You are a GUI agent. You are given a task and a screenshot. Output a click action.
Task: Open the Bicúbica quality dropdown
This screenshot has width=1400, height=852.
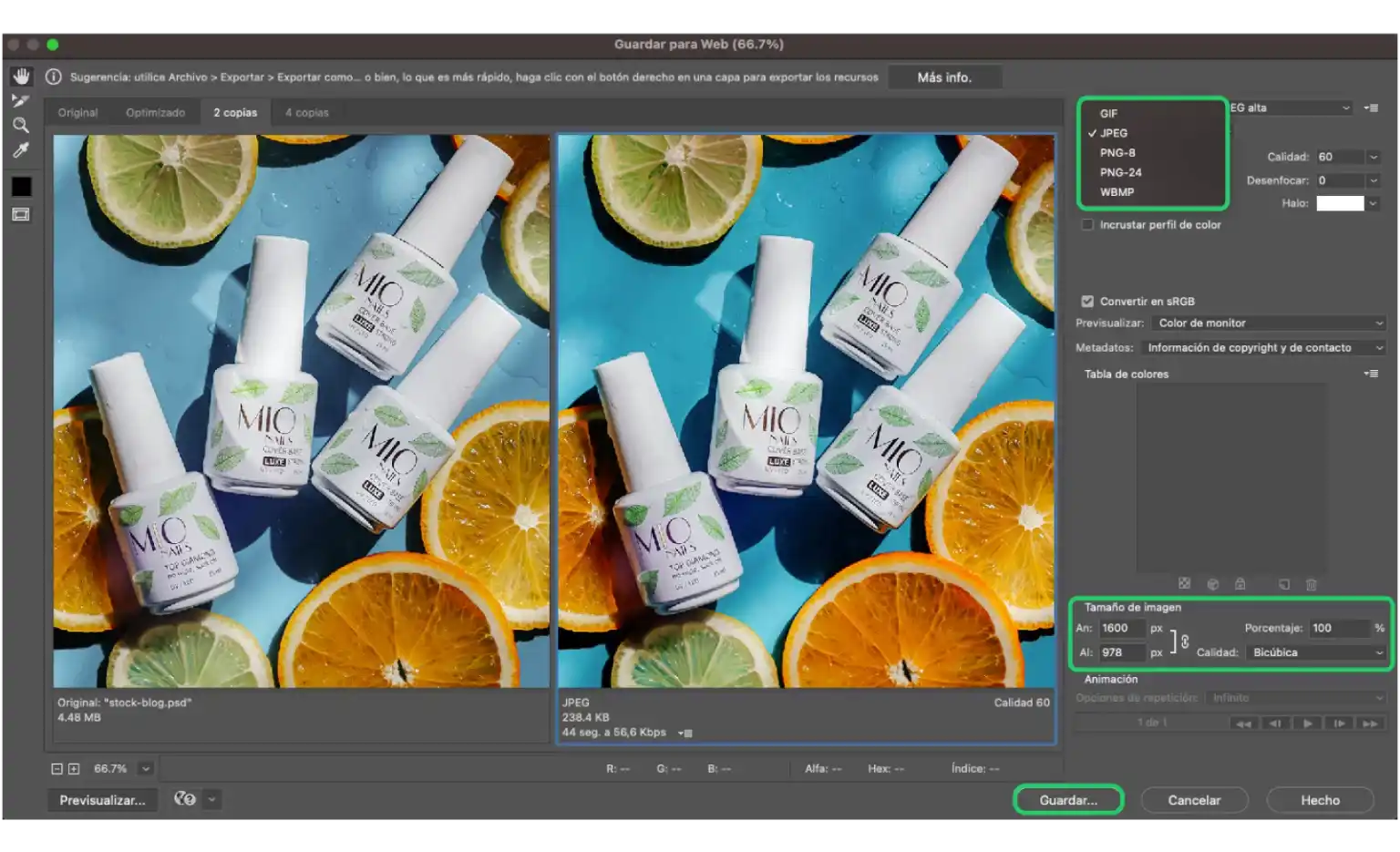pyautogui.click(x=1316, y=652)
